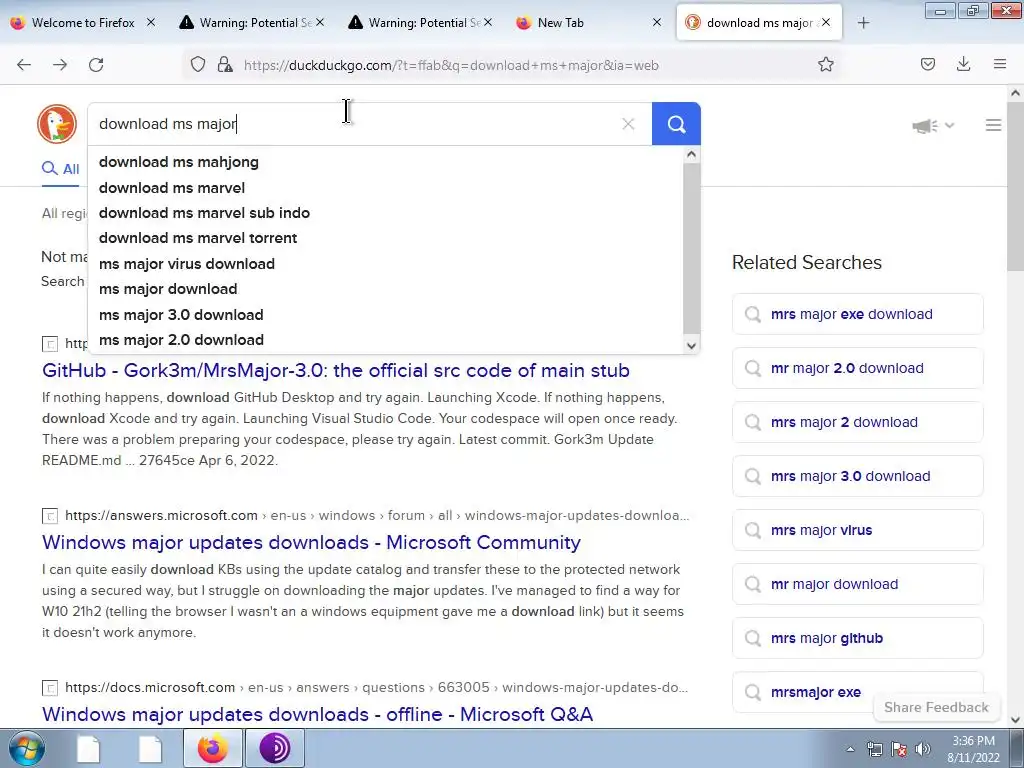Search related mr major 2.0 download
The image size is (1024, 768).
[x=857, y=368]
